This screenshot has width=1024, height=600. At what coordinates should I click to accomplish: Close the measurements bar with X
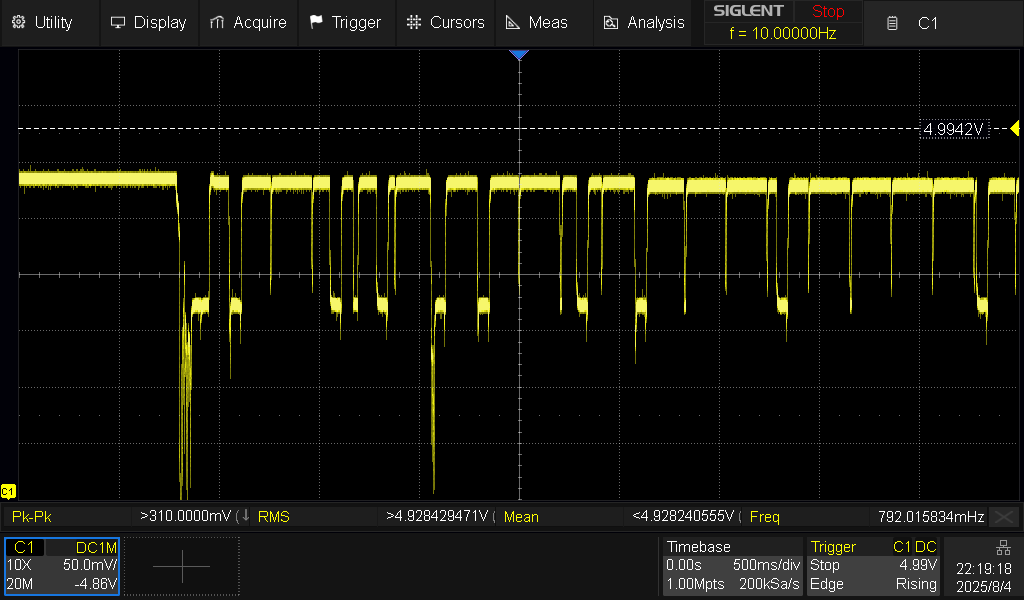1006,517
